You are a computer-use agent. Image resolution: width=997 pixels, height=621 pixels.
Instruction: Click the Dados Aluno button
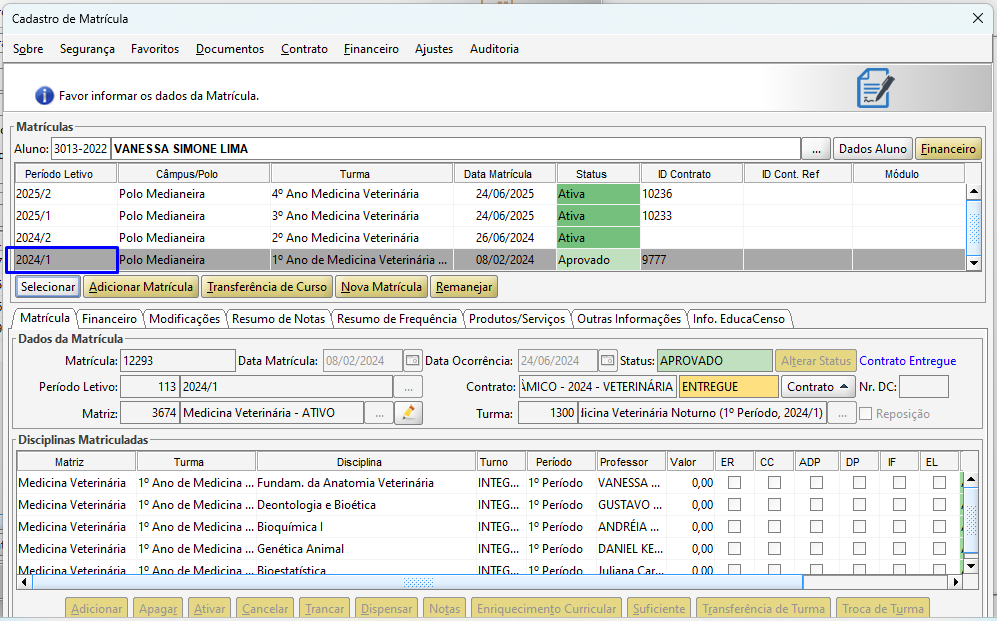872,149
